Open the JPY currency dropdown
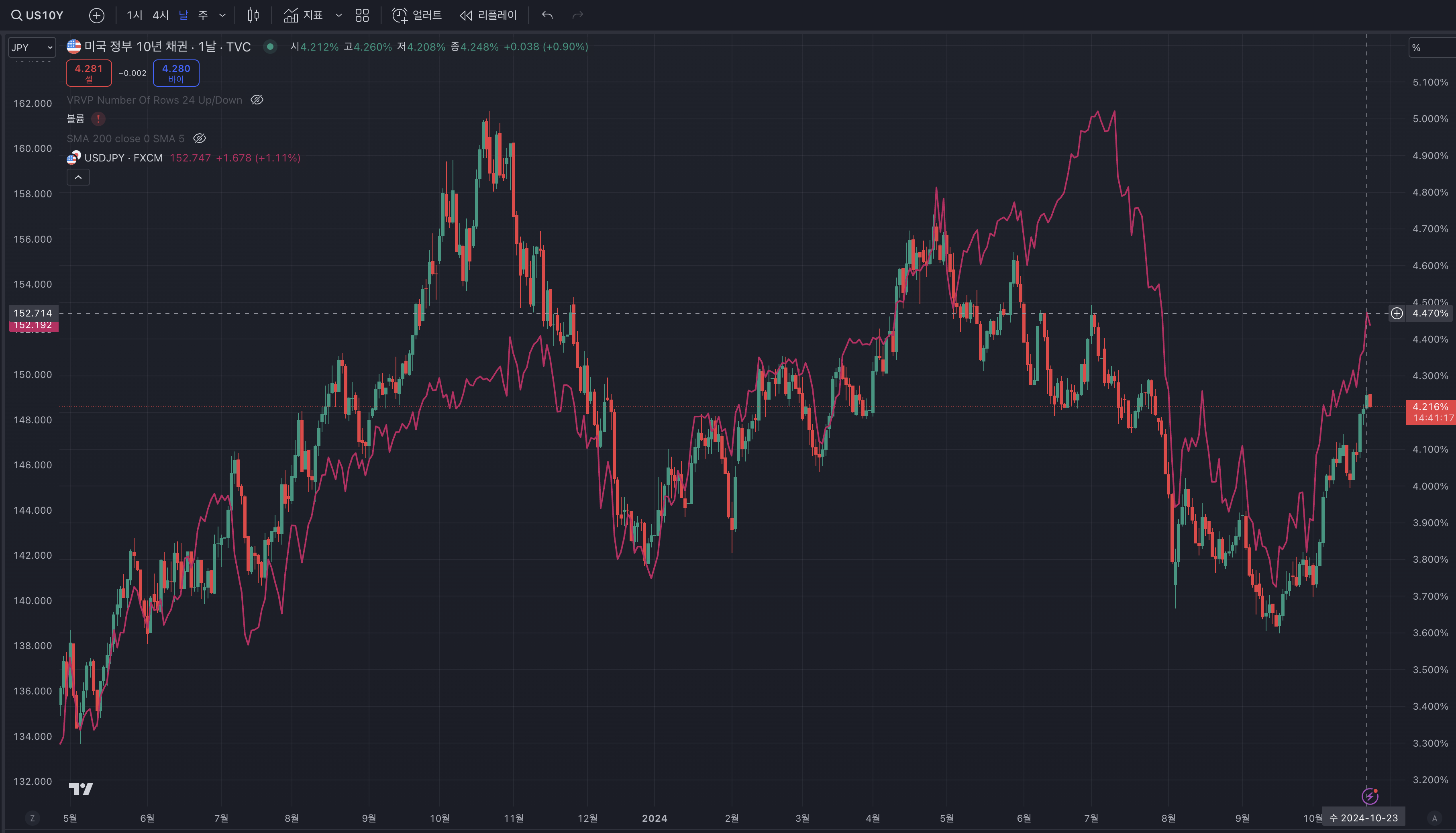This screenshot has height=833, width=1456. pyautogui.click(x=32, y=47)
